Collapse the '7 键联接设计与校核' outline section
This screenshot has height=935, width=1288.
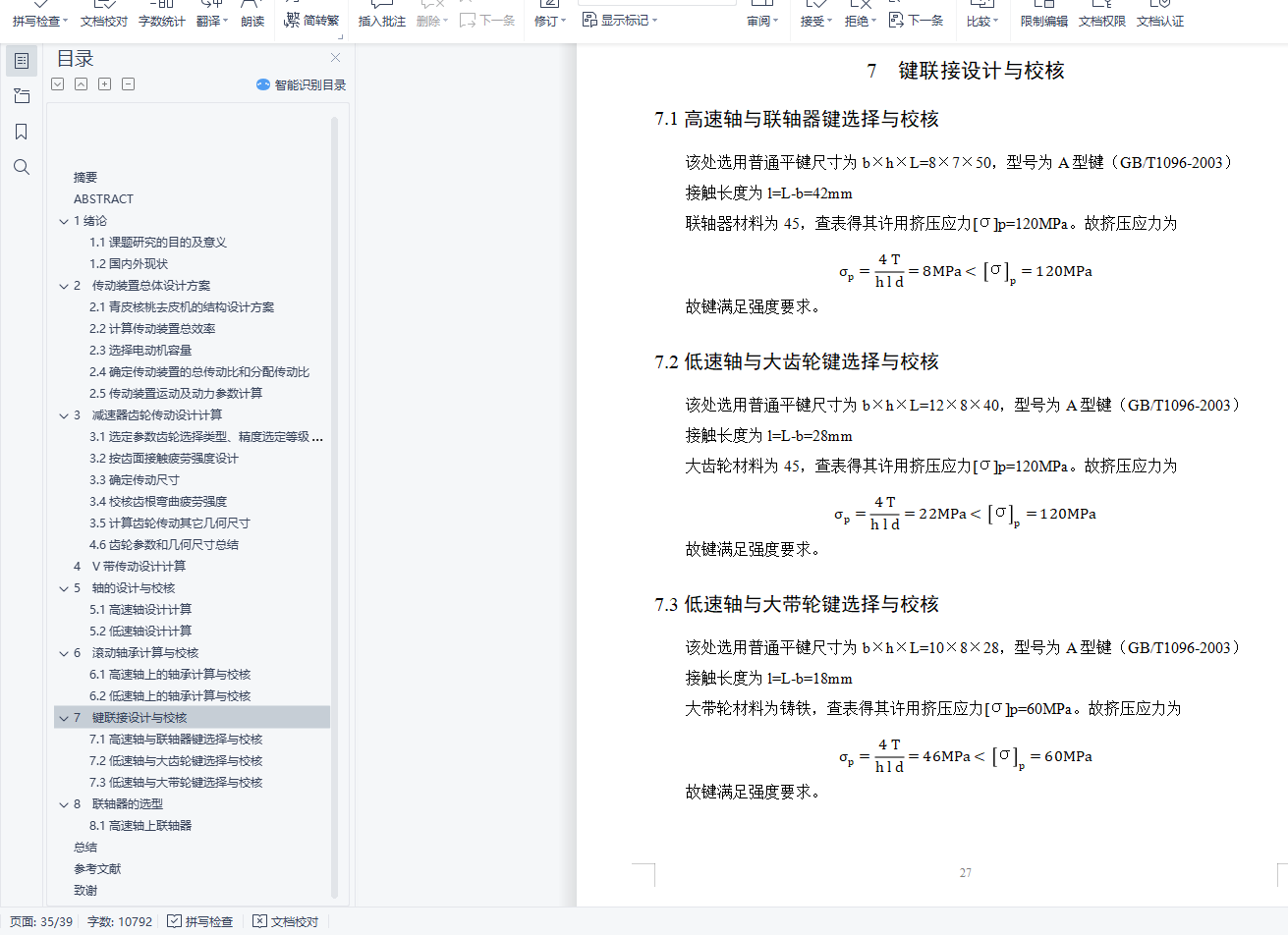click(64, 718)
